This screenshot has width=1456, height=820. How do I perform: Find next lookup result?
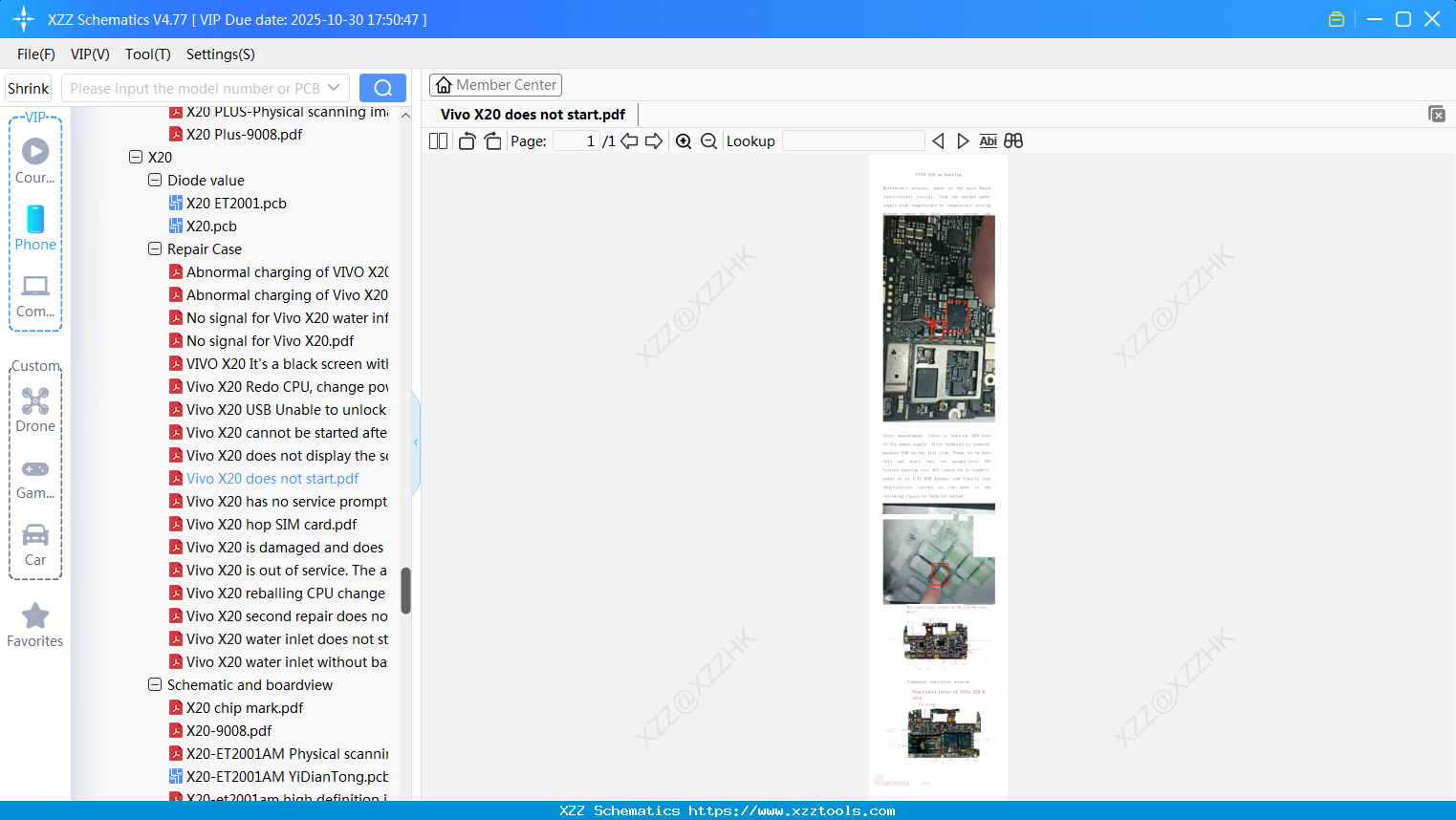point(963,141)
